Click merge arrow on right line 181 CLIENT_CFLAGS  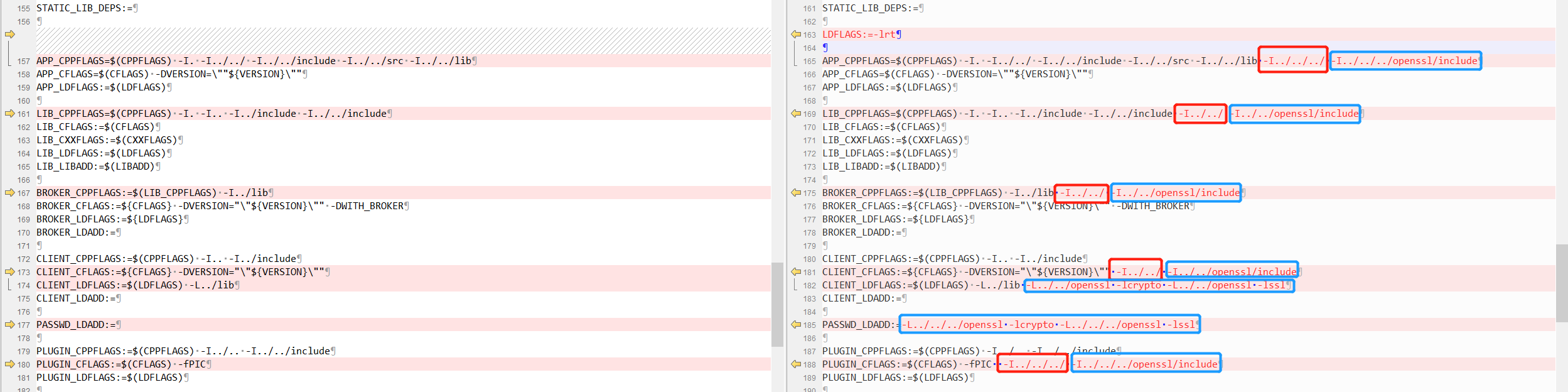coord(796,272)
